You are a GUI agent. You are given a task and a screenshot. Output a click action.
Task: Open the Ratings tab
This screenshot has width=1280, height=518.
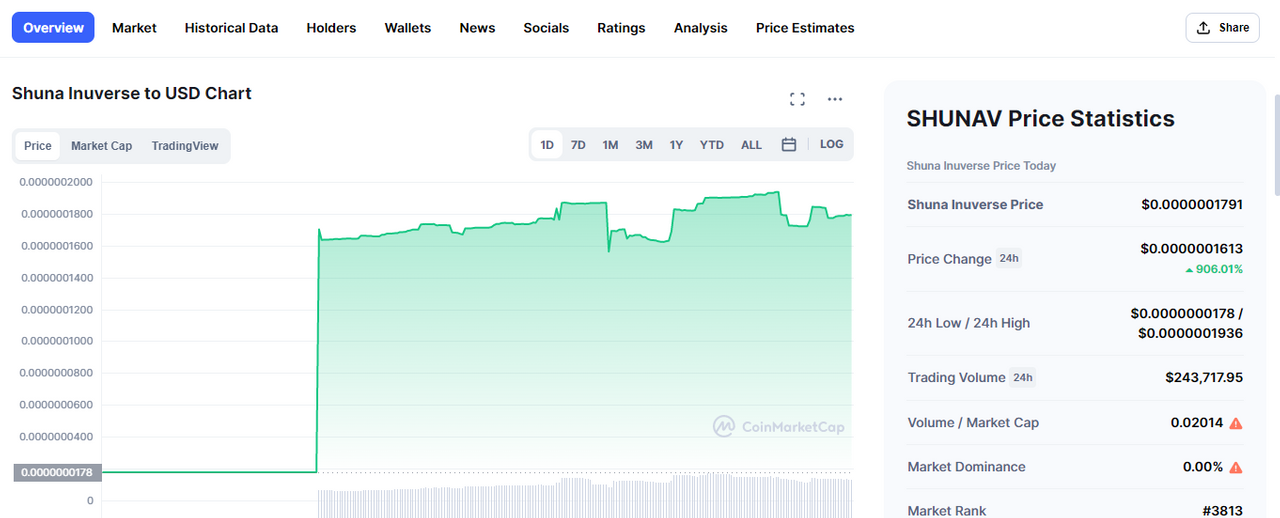coord(621,28)
